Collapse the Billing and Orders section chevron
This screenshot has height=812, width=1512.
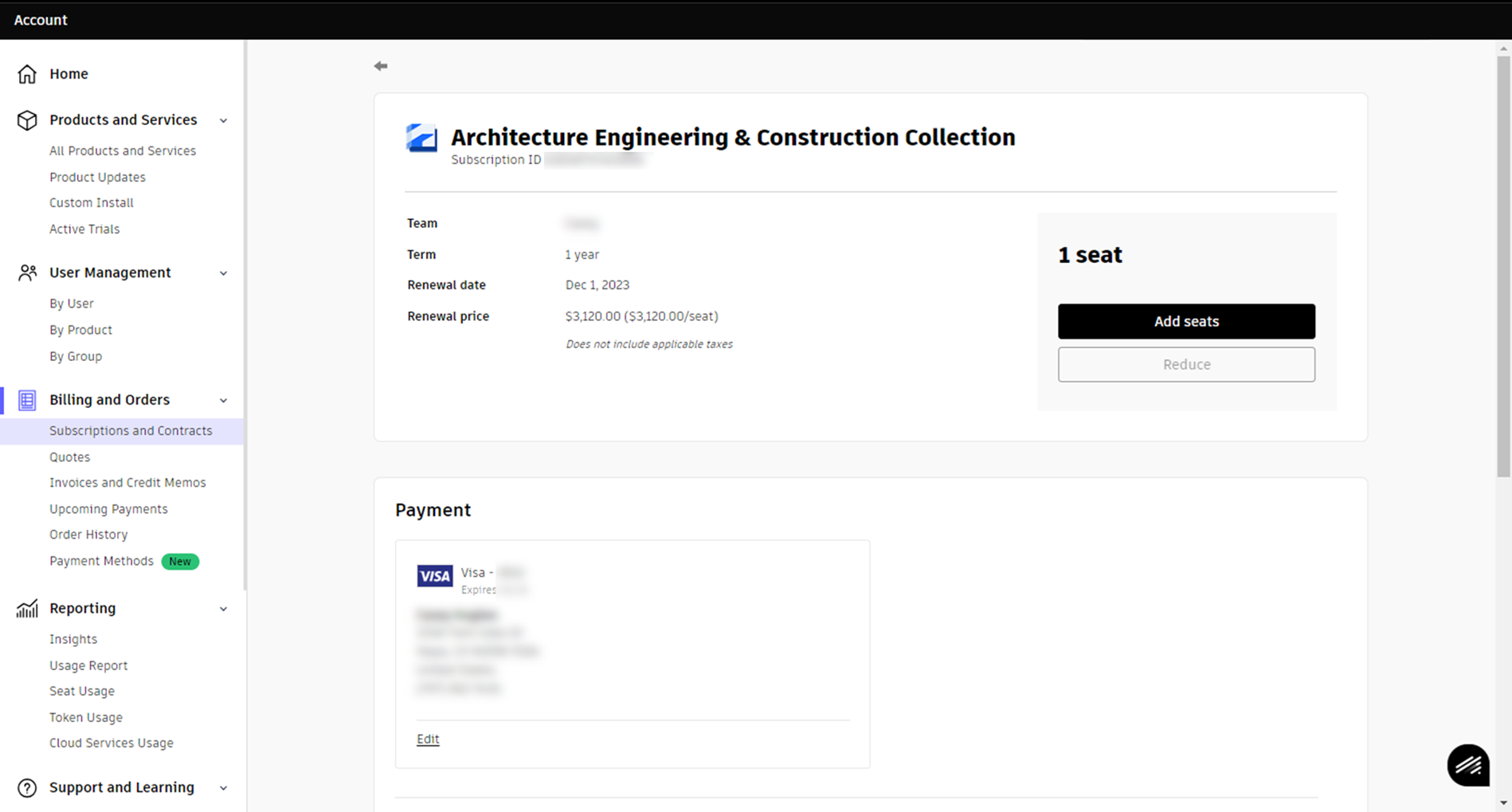click(x=224, y=400)
